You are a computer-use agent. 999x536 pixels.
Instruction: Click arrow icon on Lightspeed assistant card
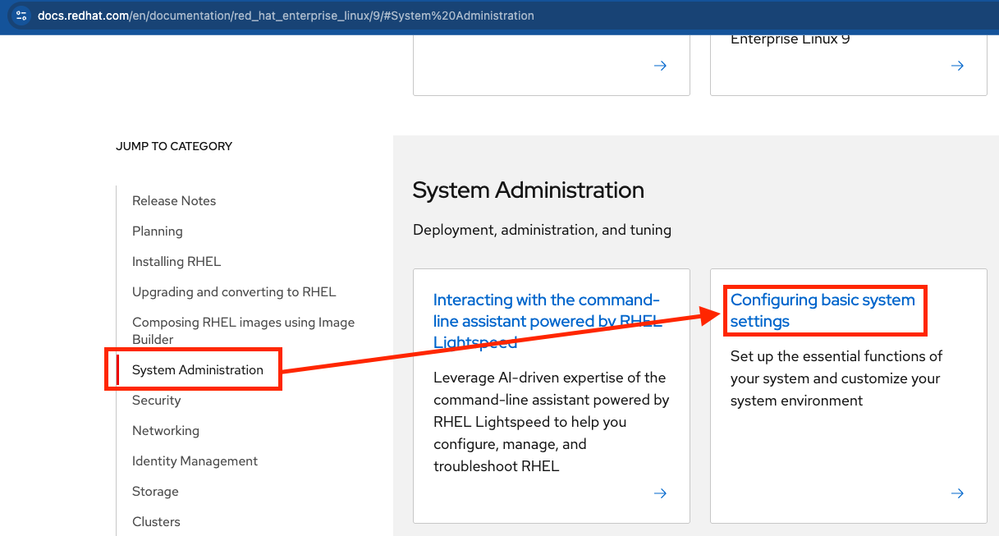click(x=660, y=493)
